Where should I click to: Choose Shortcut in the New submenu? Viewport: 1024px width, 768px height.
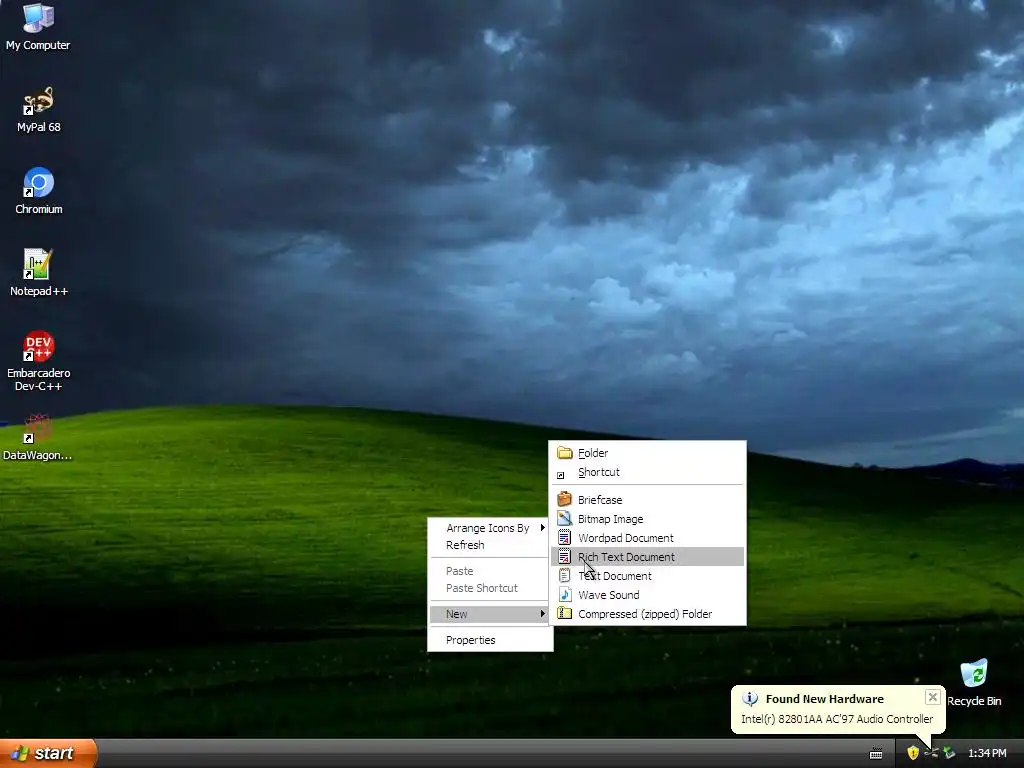coord(647,472)
